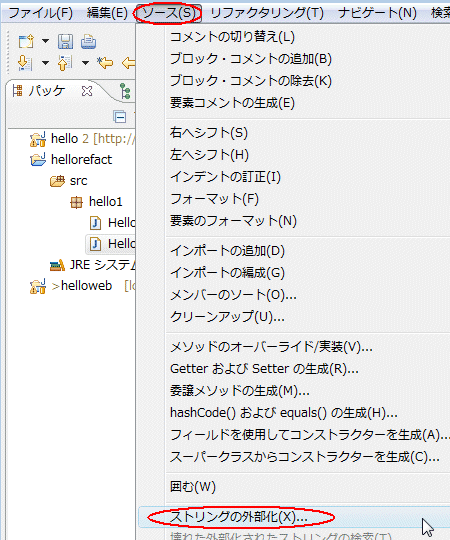Click the Print toolbar icon
Image resolution: width=450 pixels, height=540 pixels.
88,42
